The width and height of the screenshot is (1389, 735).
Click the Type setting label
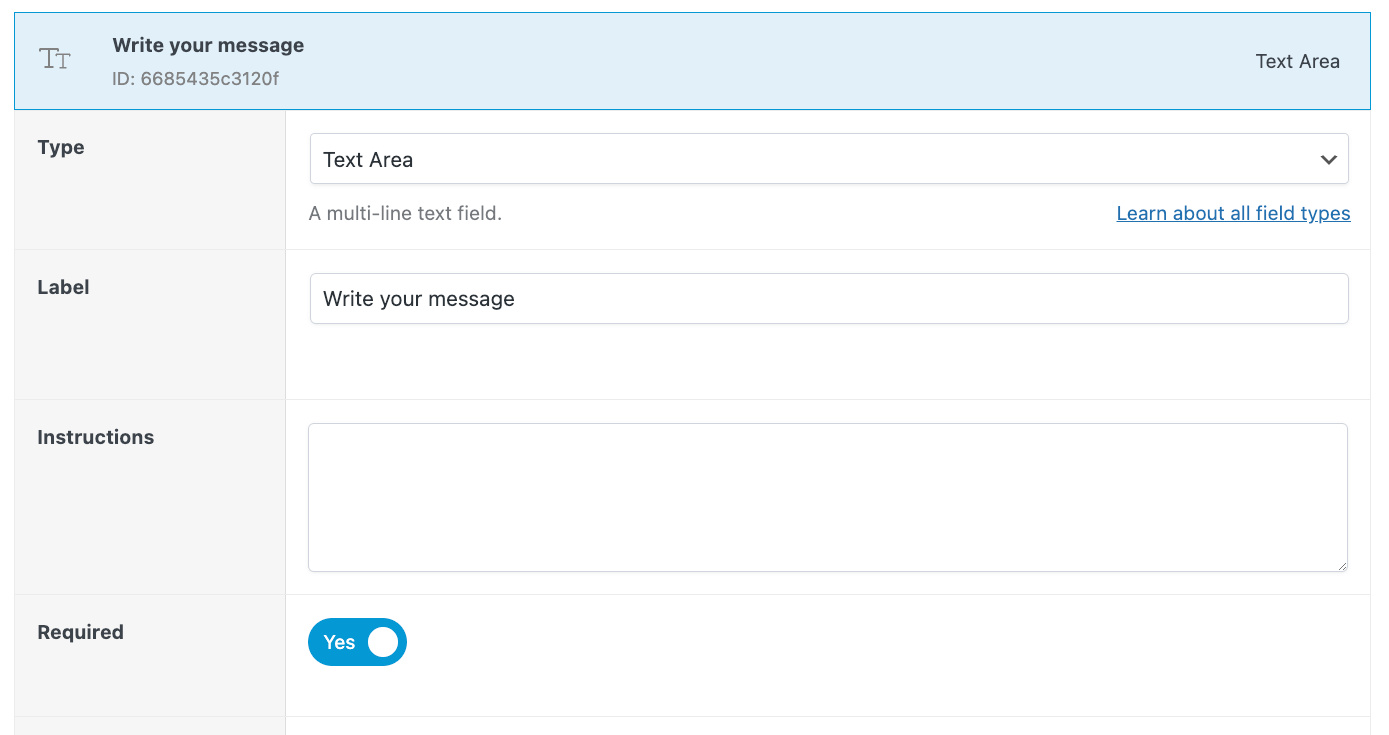61,147
